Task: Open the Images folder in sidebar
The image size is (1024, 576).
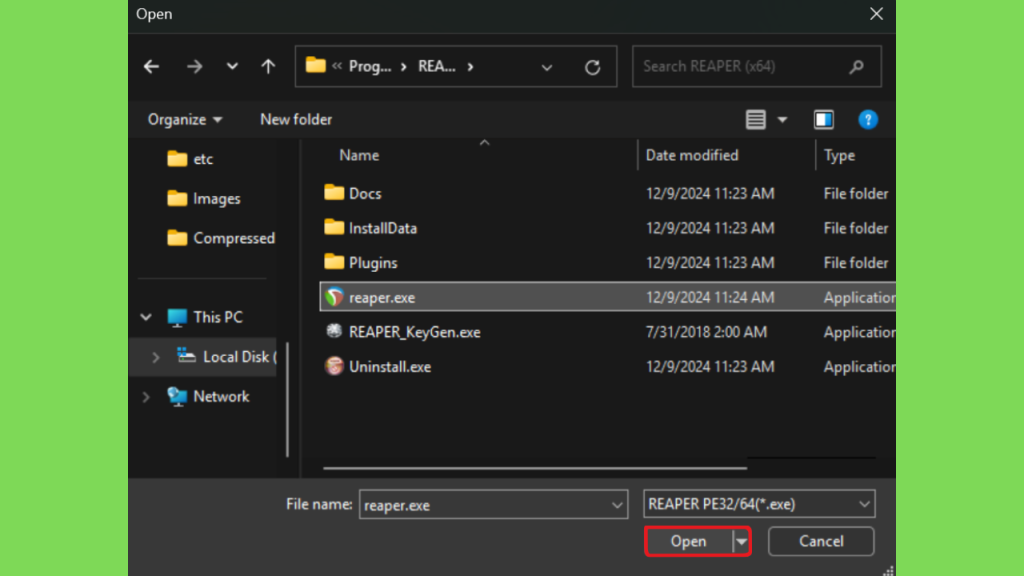Action: (x=204, y=199)
